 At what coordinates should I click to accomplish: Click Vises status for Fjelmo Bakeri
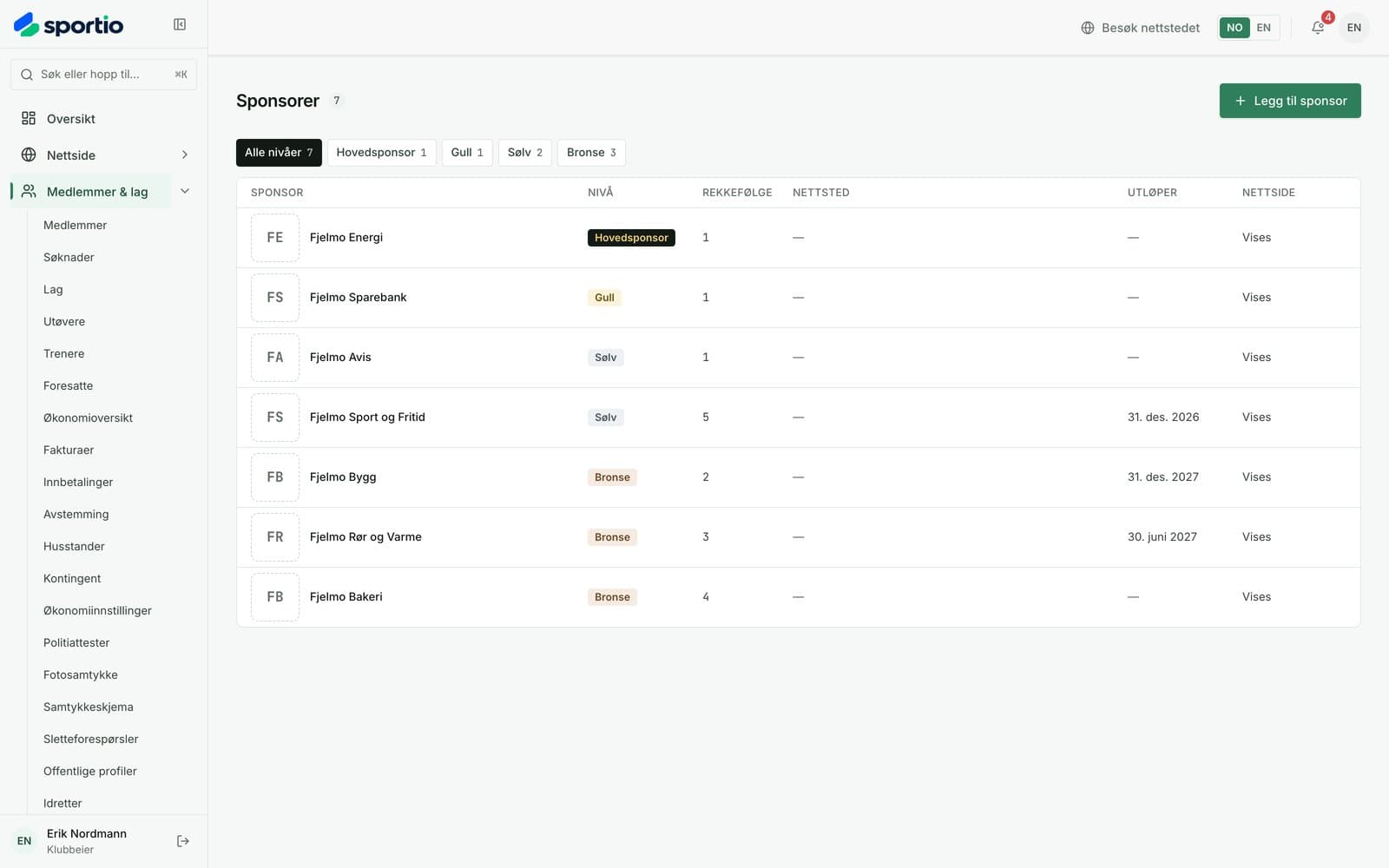click(1256, 597)
